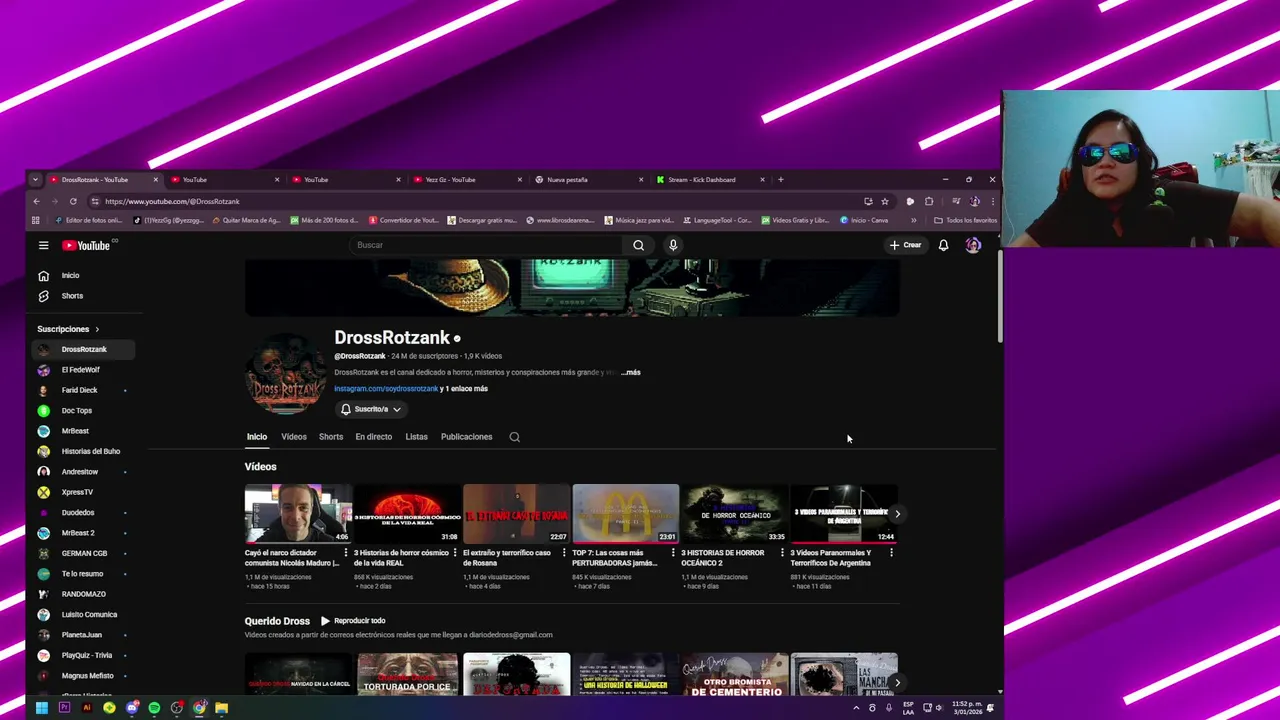Open Discord from the taskbar
Image resolution: width=1280 pixels, height=720 pixels.
(132, 708)
